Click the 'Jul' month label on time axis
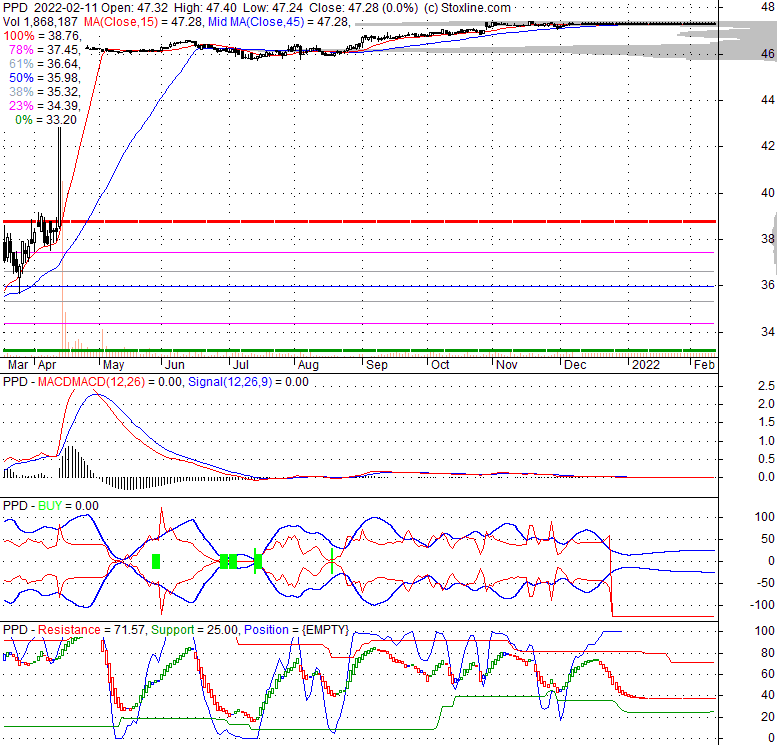The height and width of the screenshot is (746, 778). tap(241, 365)
